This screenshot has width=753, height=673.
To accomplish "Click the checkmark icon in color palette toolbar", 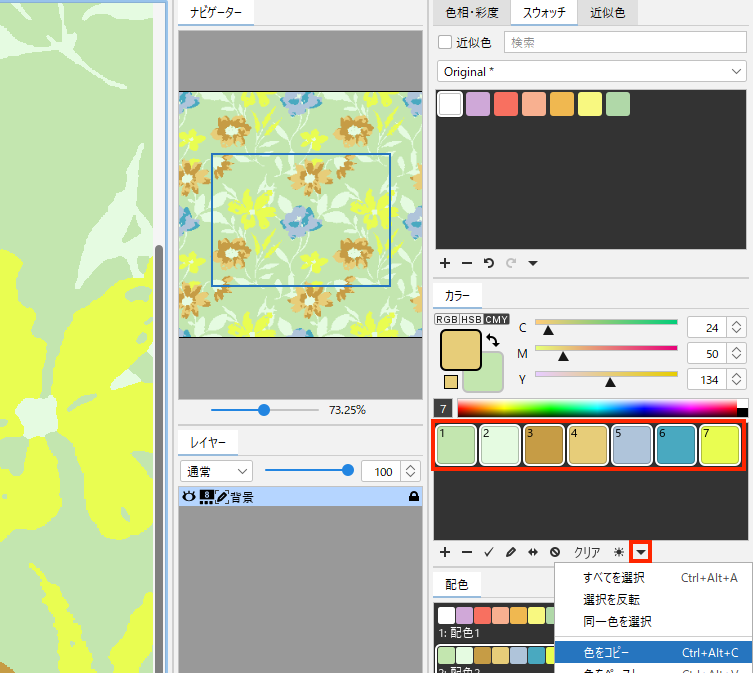I will [x=489, y=552].
